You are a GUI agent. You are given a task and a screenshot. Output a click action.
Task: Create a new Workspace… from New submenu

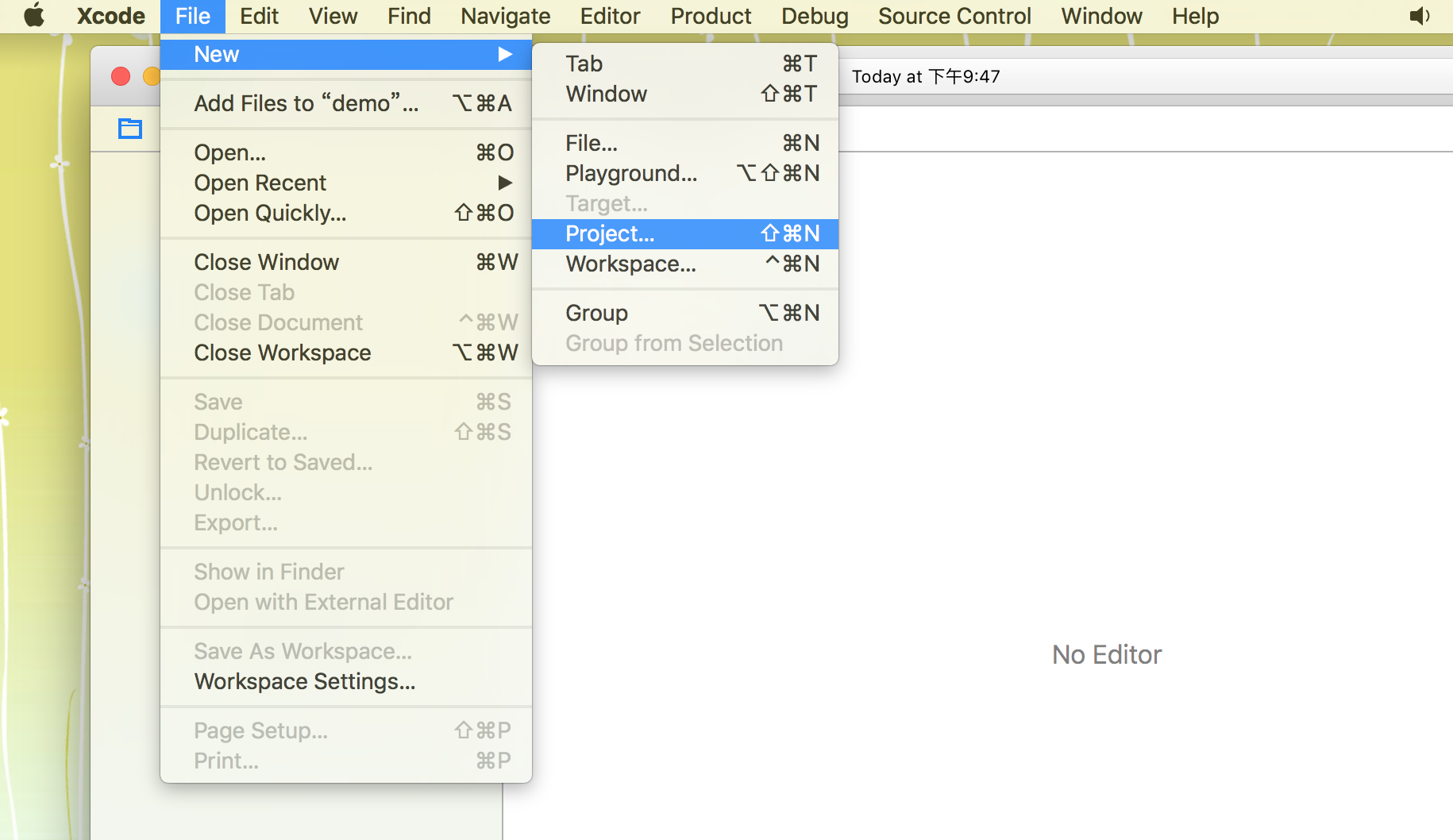point(685,264)
